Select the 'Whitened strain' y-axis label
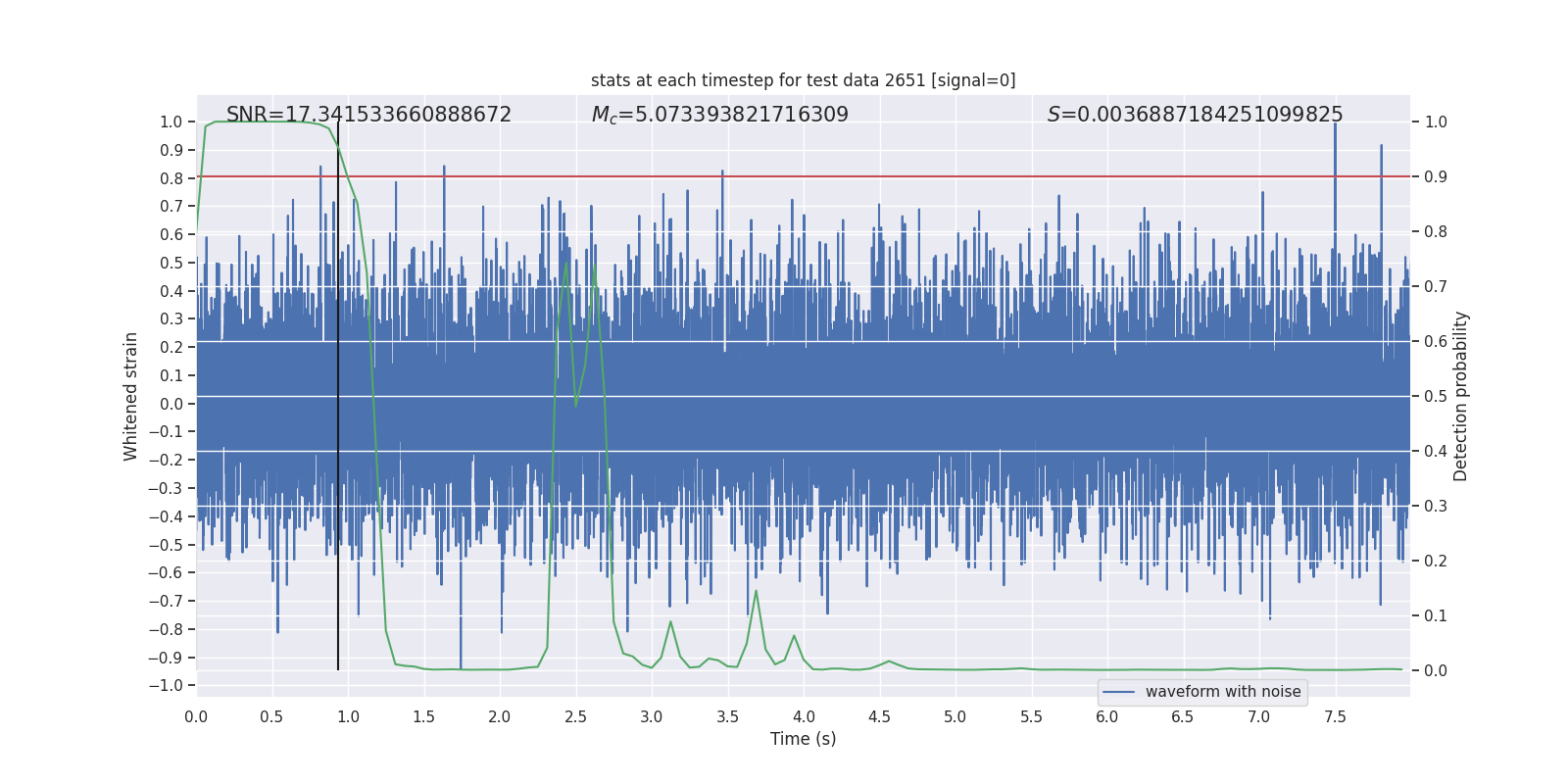Screen dimensions: 1568x784 [x=131, y=396]
